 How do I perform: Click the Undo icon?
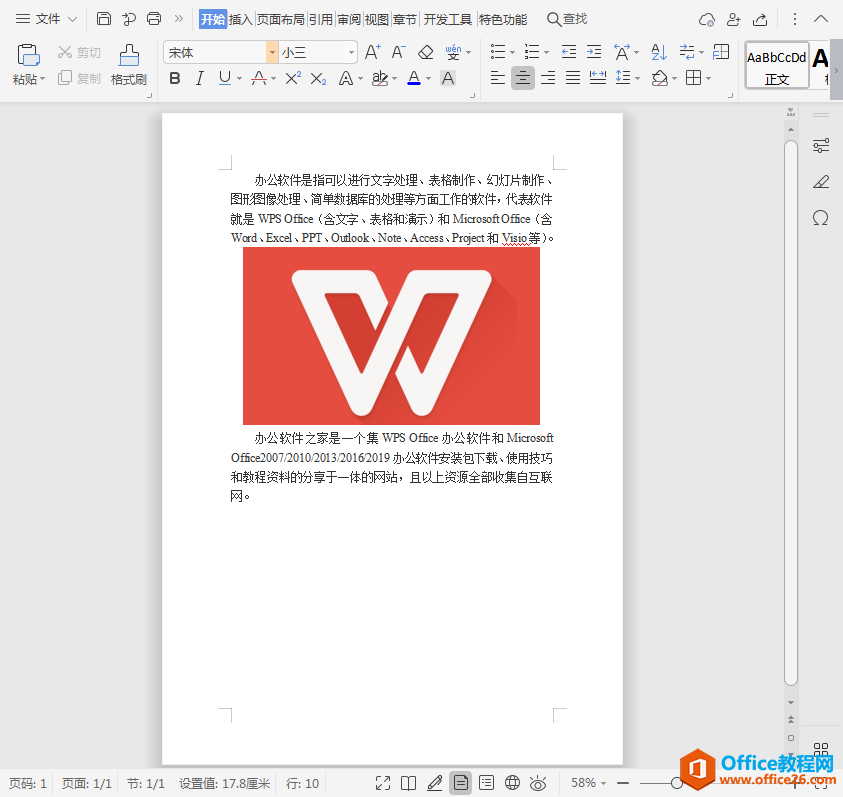pos(129,19)
